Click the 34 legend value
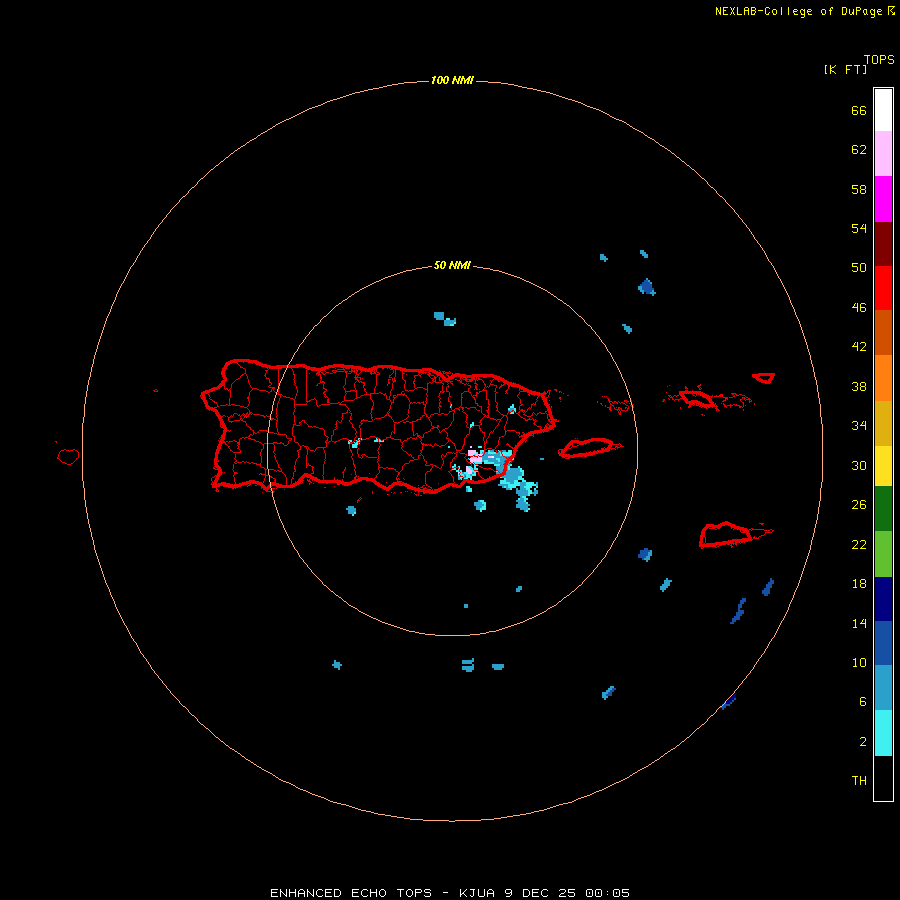 [859, 425]
